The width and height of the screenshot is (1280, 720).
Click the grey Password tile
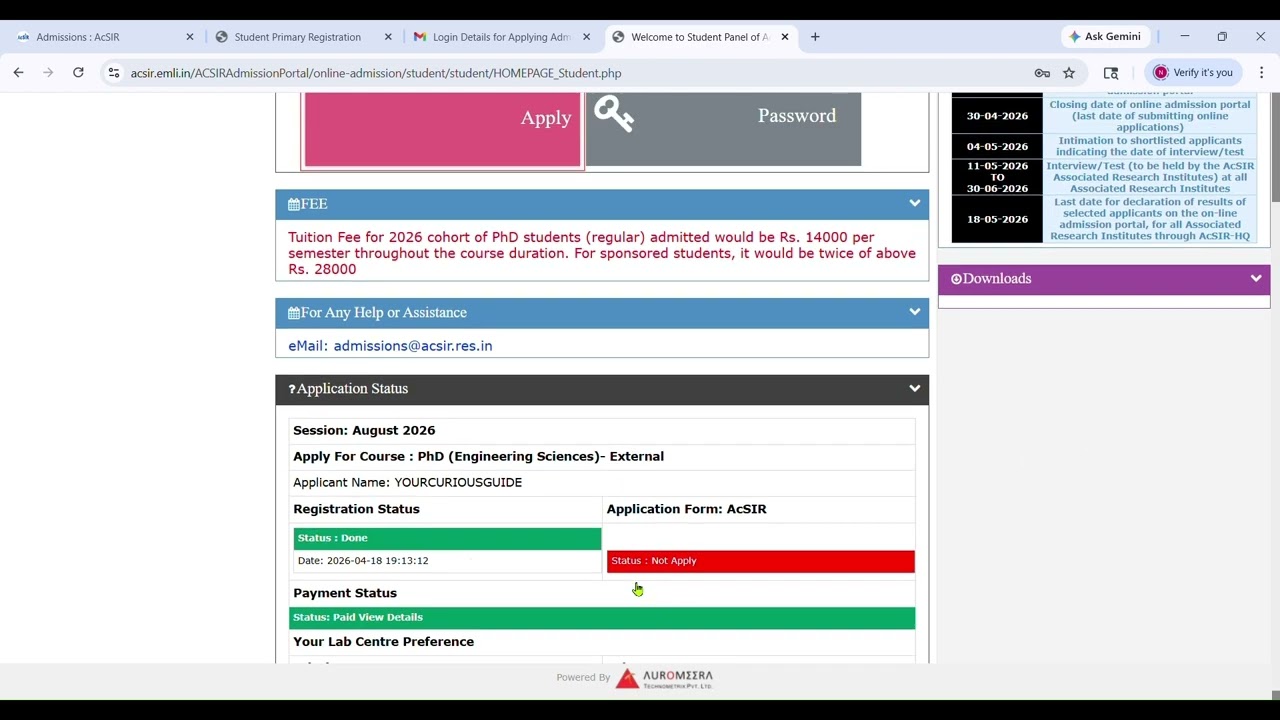pos(723,129)
